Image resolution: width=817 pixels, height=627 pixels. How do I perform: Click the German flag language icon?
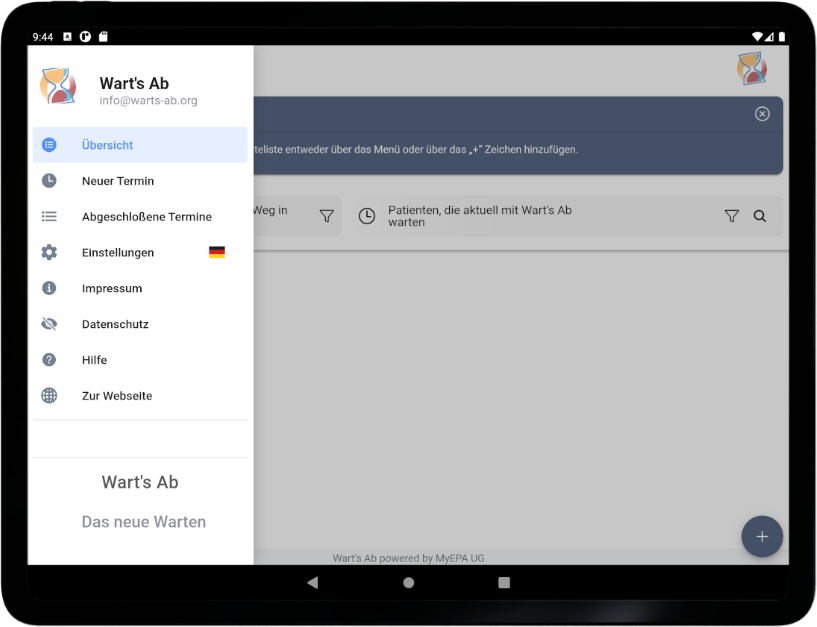coord(217,252)
